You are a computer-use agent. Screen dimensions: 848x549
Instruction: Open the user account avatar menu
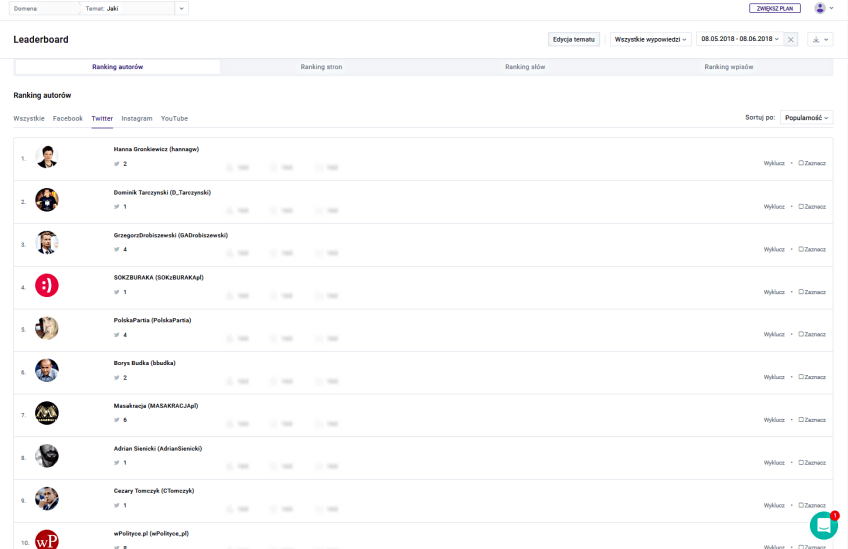point(820,8)
